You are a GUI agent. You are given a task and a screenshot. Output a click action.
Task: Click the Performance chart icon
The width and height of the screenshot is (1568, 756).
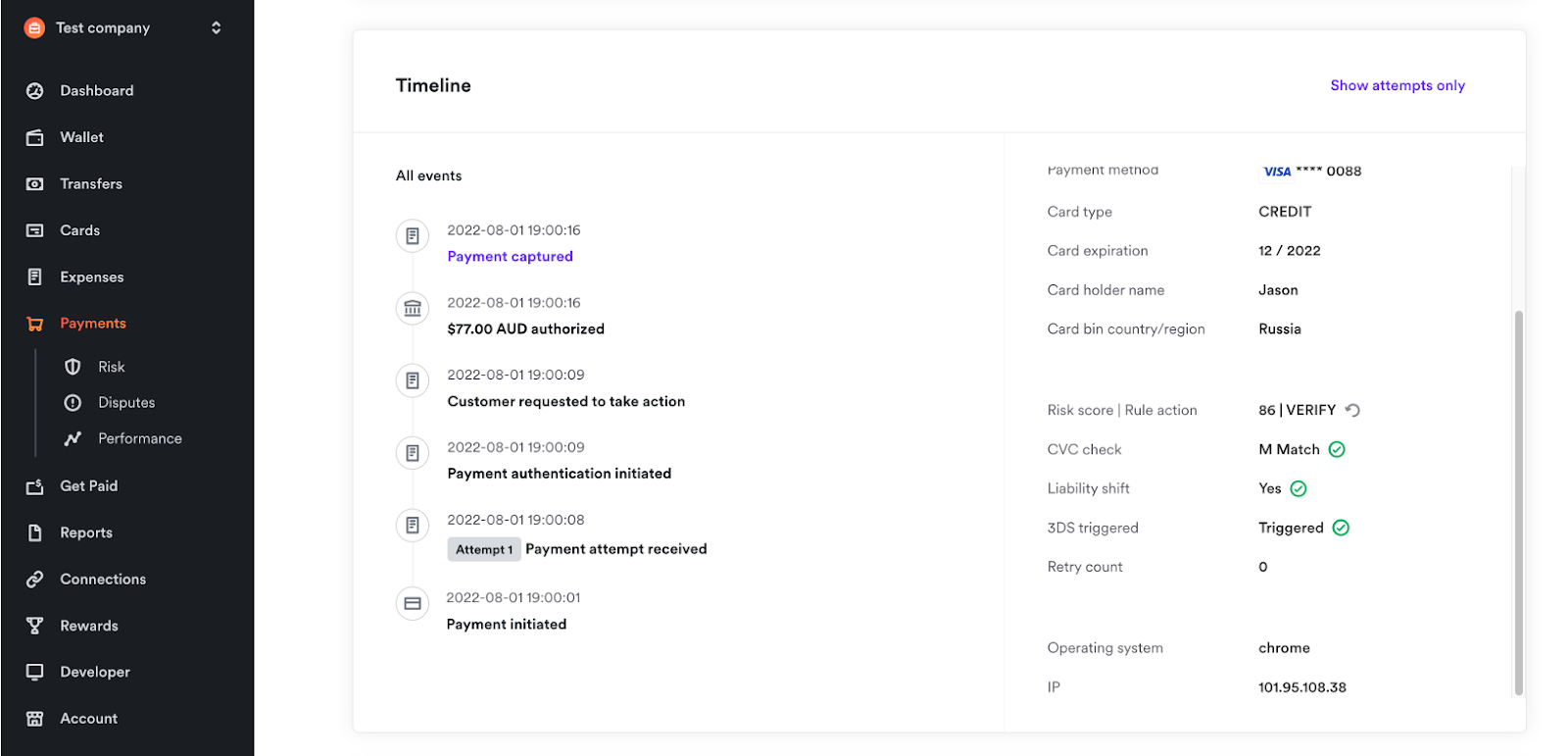[73, 438]
